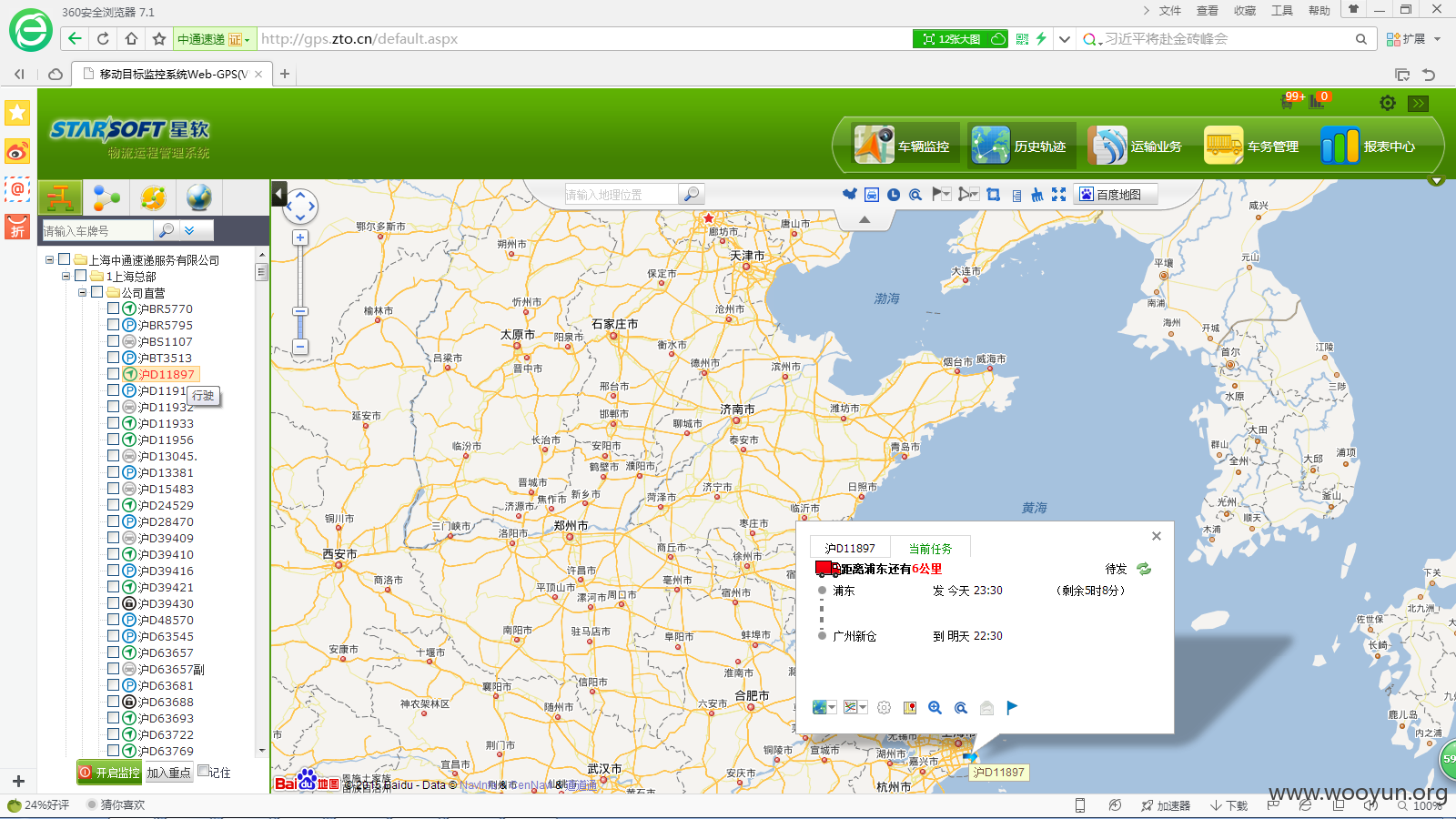The width and height of the screenshot is (1456, 819).
Task: Select the vehicle display icon in map toolbar
Action: [x=872, y=195]
